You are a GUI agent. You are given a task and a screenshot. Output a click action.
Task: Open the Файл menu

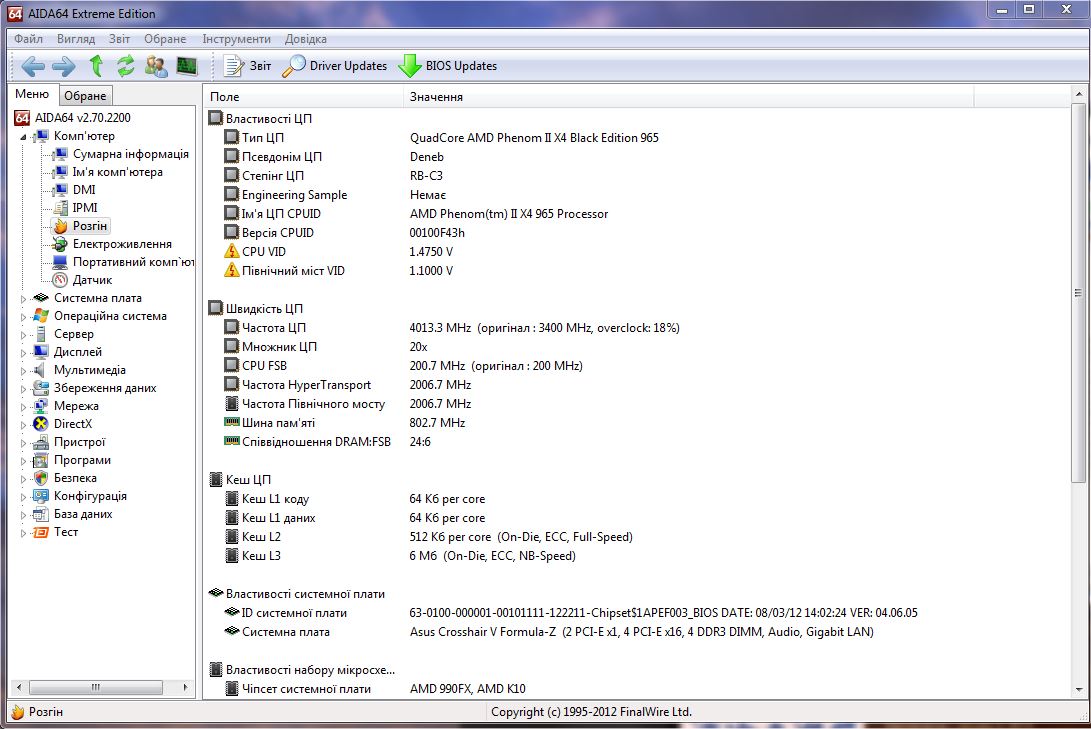pyautogui.click(x=29, y=39)
